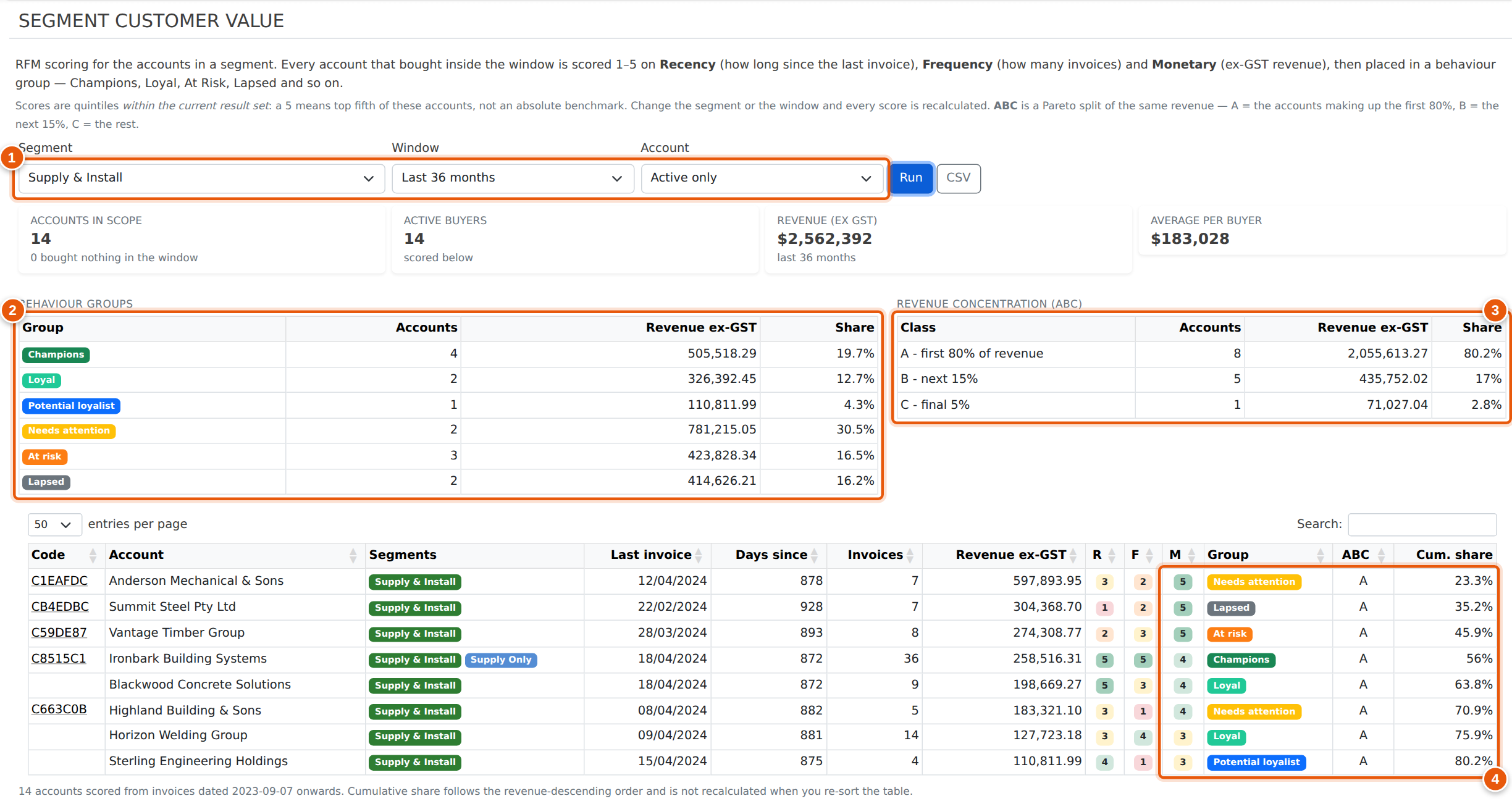Sort by Group column sort arrows in accounts table
The width and height of the screenshot is (1512, 809).
pyautogui.click(x=1320, y=555)
